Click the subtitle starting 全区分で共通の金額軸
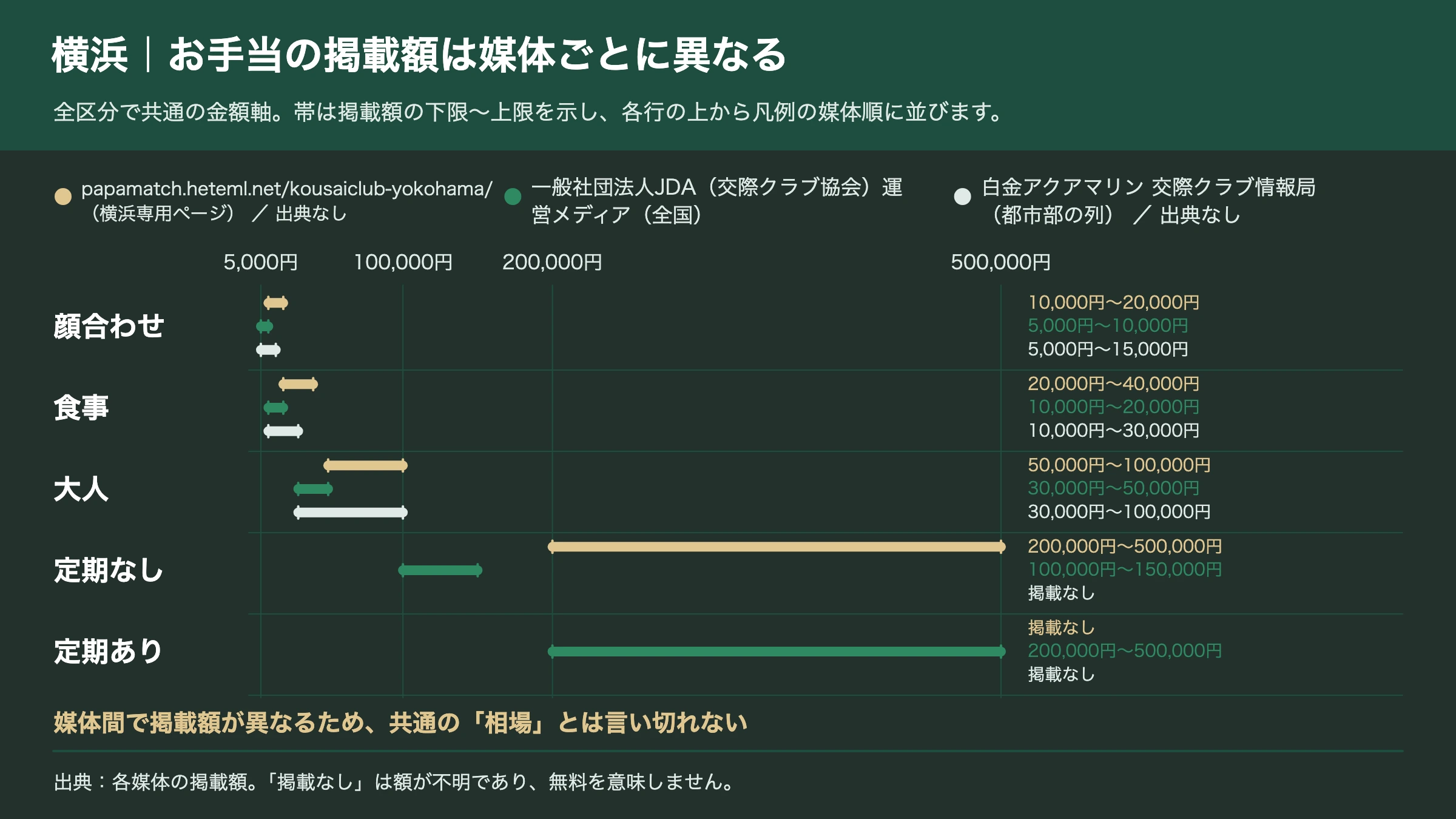Screen dimensions: 1456x819 point(530,112)
